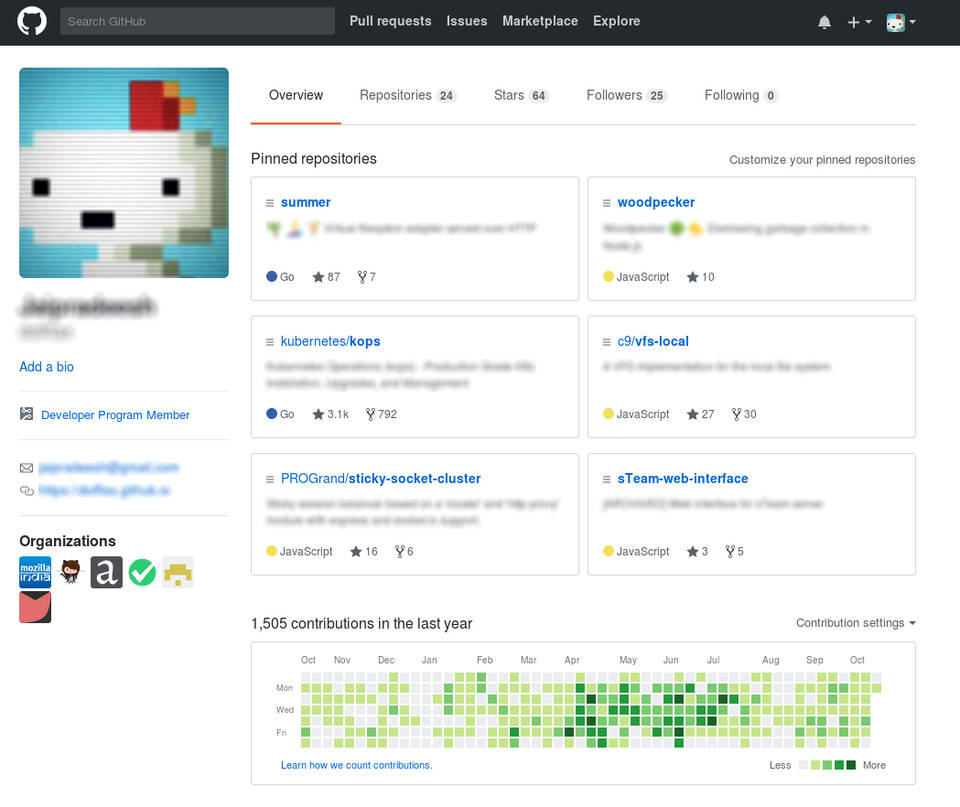The width and height of the screenshot is (960, 807).
Task: Expand the plus create-new dropdown
Action: pyautogui.click(x=859, y=22)
